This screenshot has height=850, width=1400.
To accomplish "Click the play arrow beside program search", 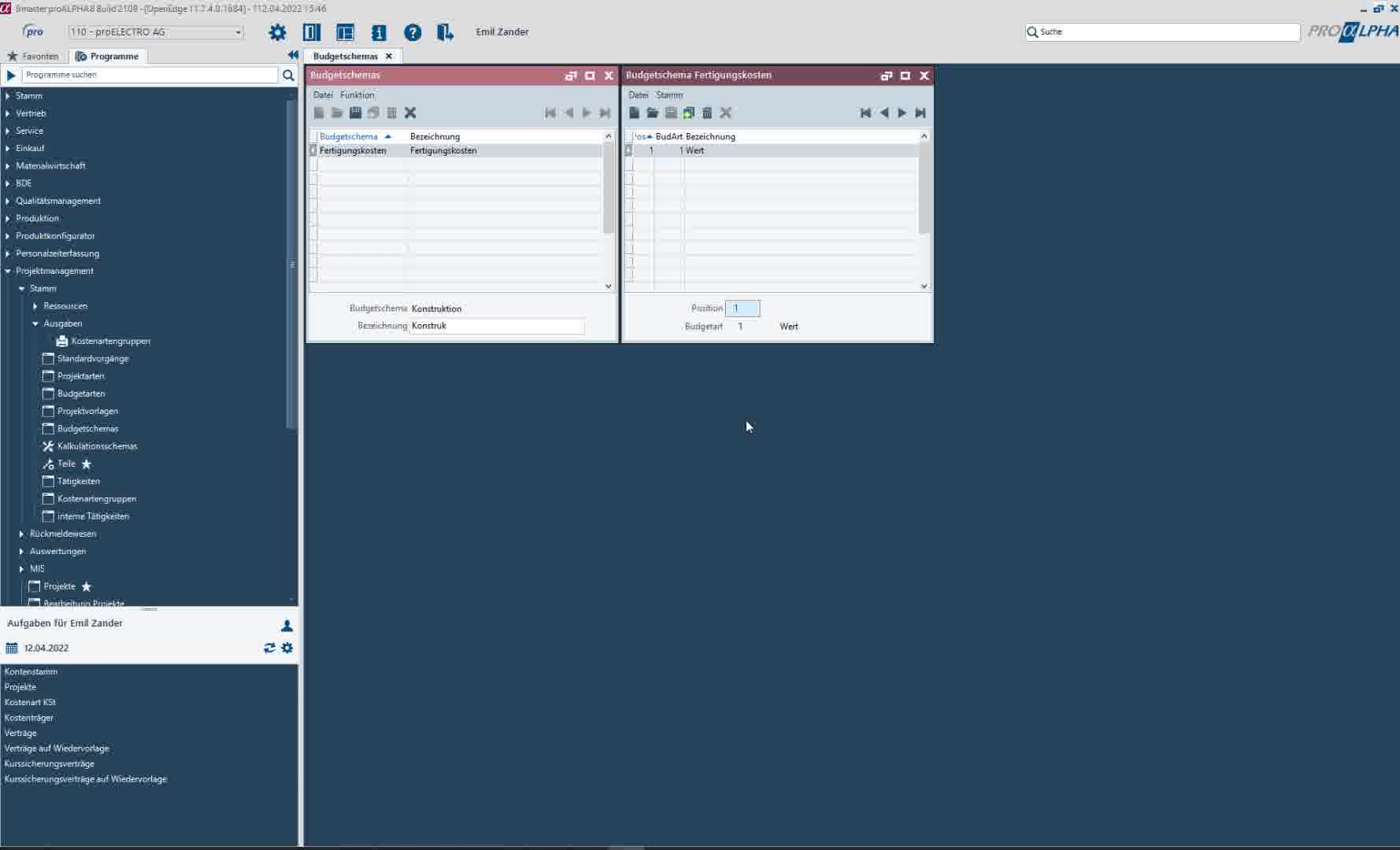I will tap(11, 75).
